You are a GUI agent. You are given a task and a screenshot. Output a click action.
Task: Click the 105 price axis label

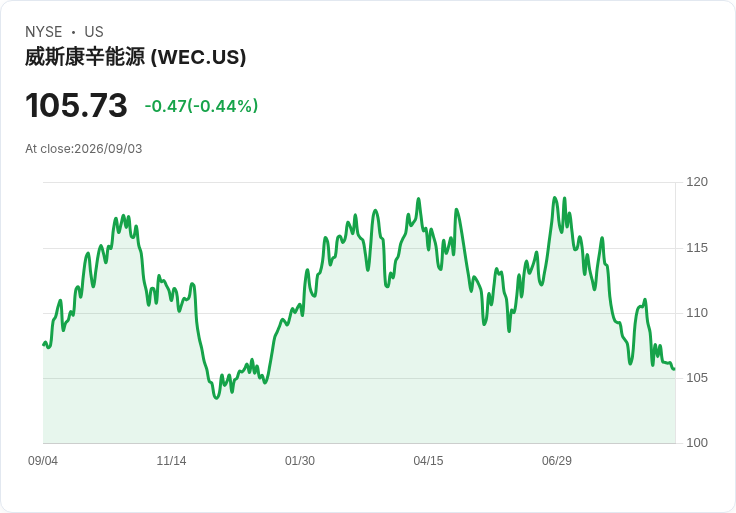pyautogui.click(x=697, y=378)
